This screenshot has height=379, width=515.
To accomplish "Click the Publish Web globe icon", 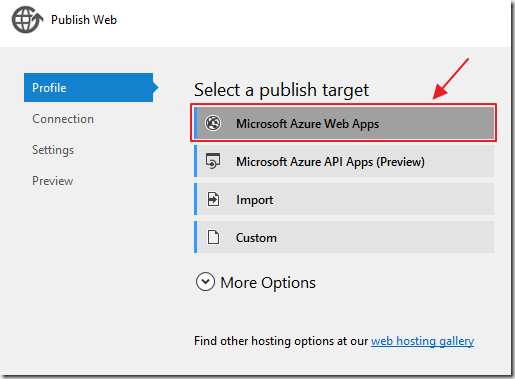I will pos(27,20).
